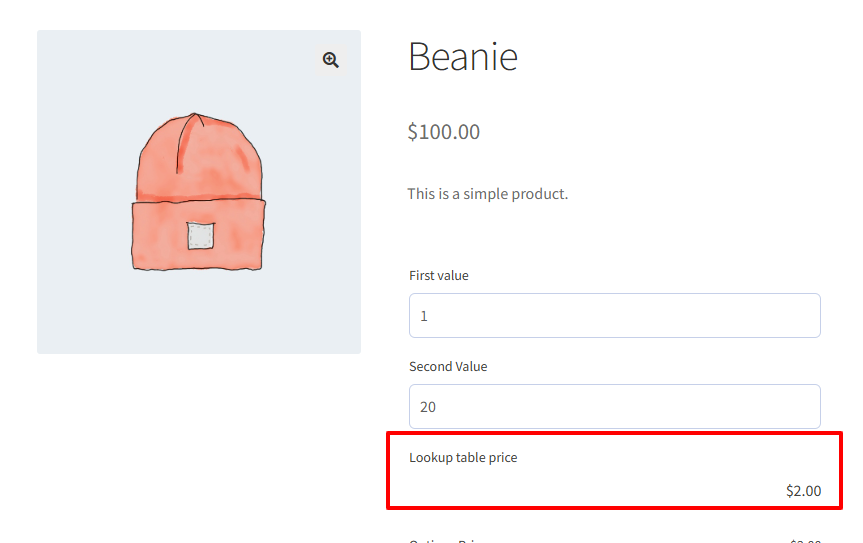This screenshot has width=863, height=543.
Task: Click the "Second Value" field label
Action: click(x=448, y=366)
